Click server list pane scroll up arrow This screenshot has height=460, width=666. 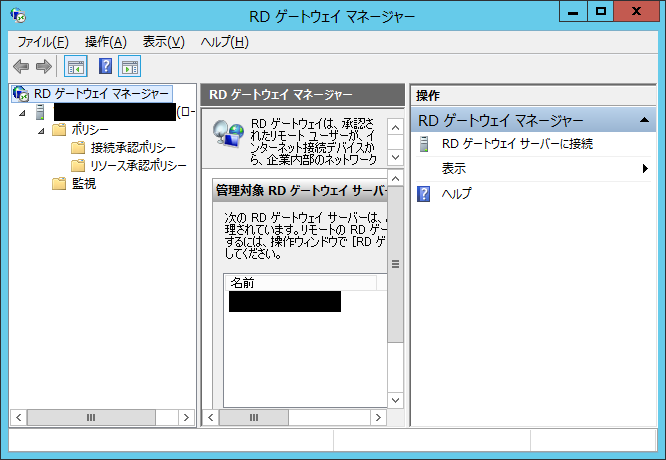tap(395, 178)
